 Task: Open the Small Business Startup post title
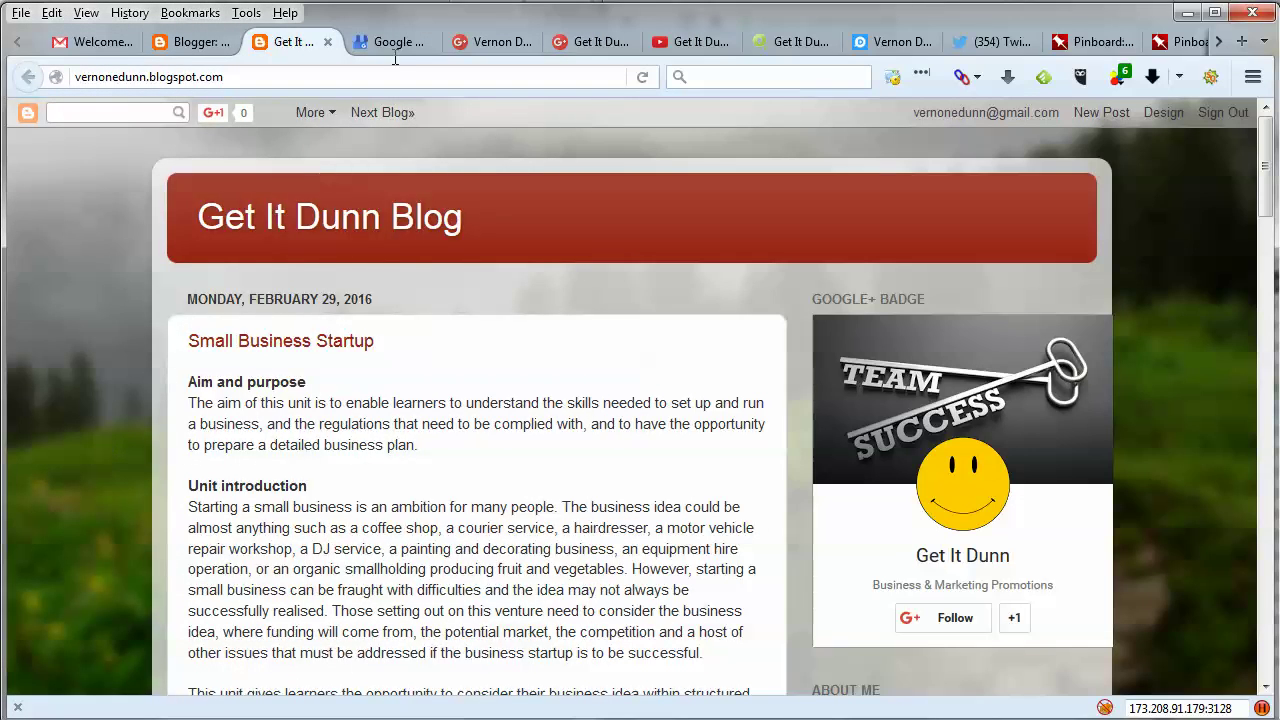tap(281, 341)
